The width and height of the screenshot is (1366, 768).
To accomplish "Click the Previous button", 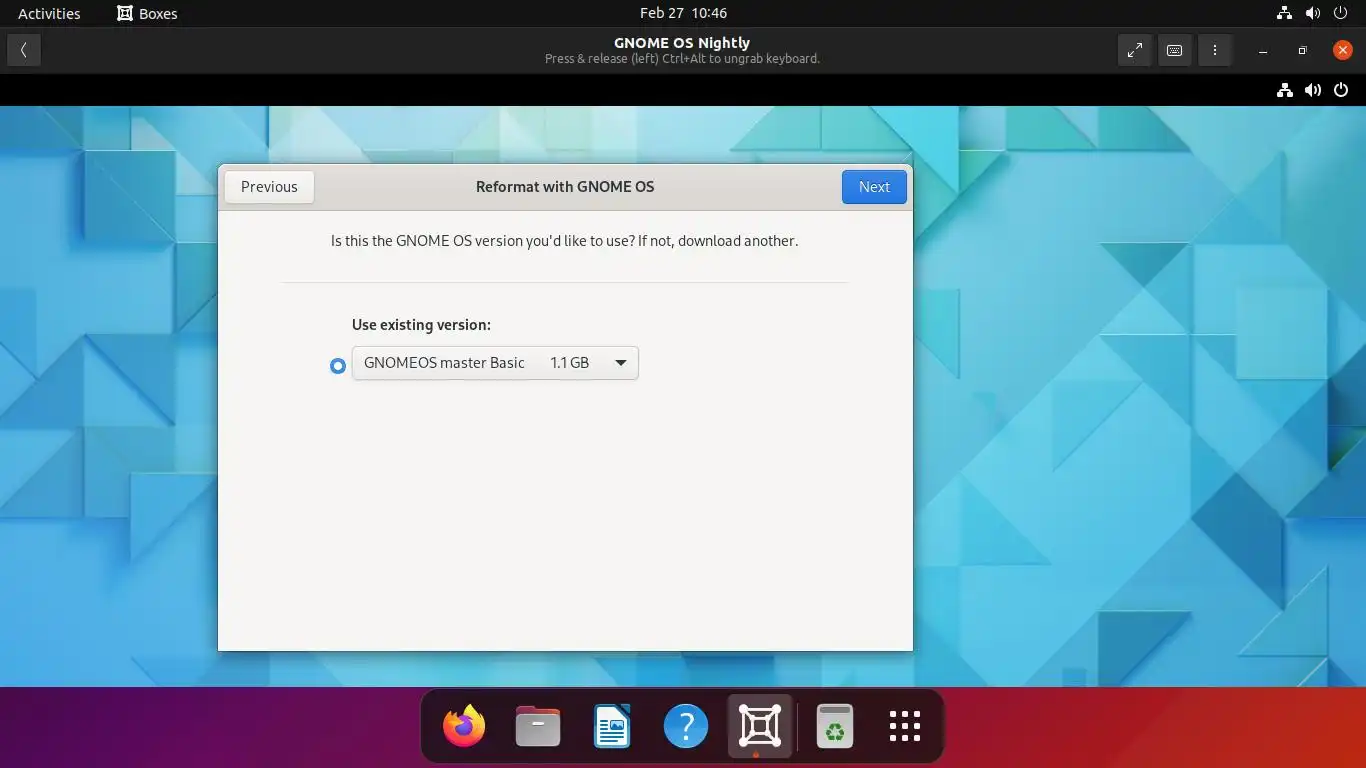I will point(269,187).
